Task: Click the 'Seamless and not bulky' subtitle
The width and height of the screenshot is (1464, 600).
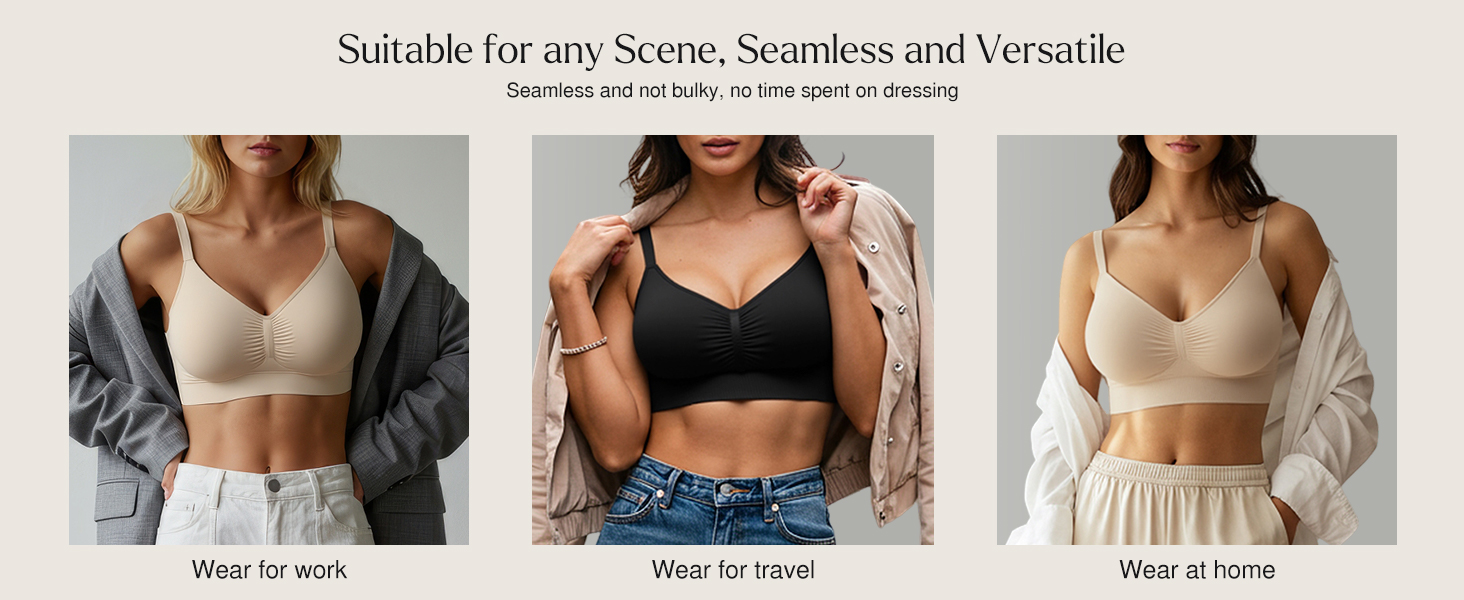Action: click(x=732, y=91)
